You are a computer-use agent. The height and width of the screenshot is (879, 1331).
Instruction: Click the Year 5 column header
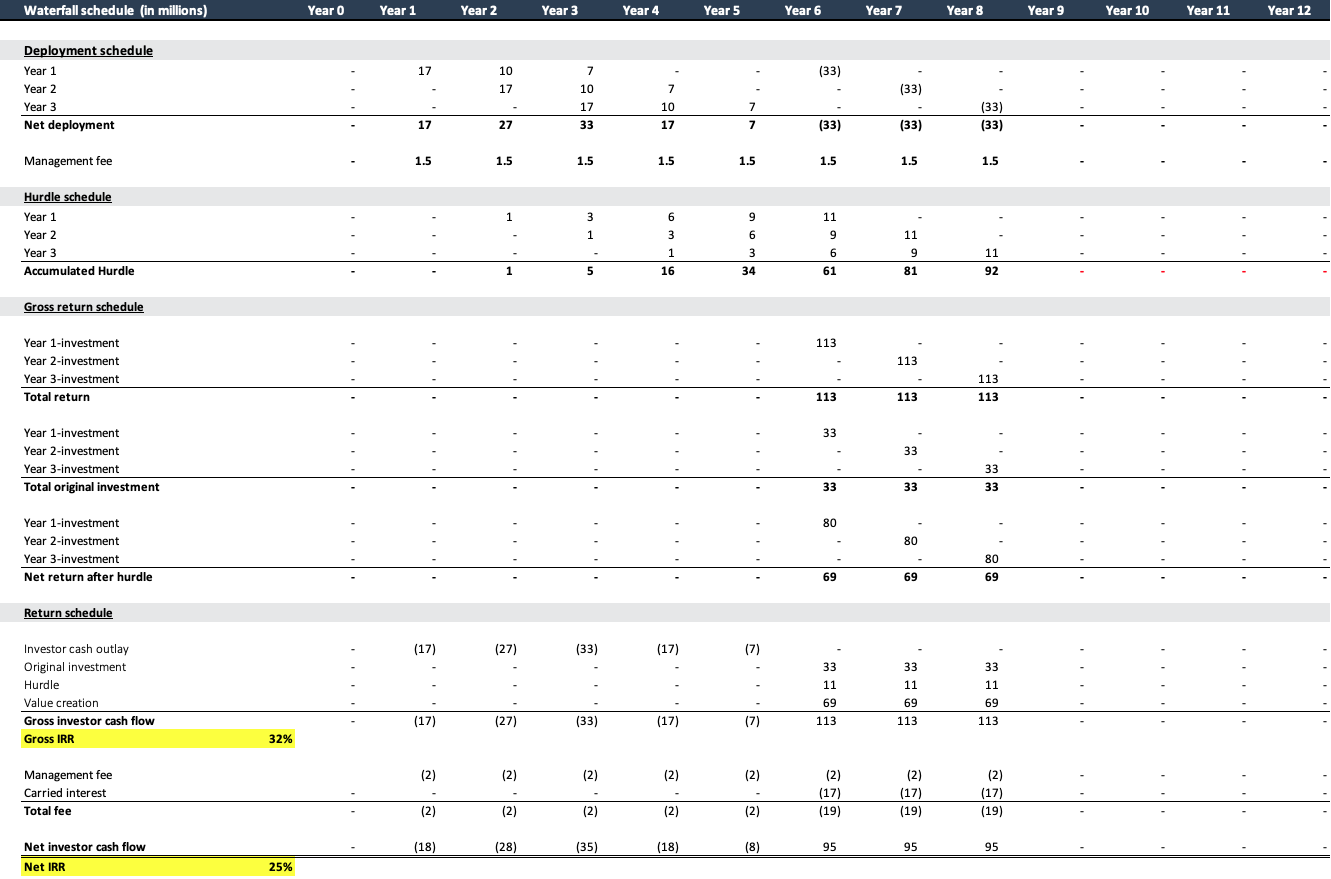click(x=722, y=11)
